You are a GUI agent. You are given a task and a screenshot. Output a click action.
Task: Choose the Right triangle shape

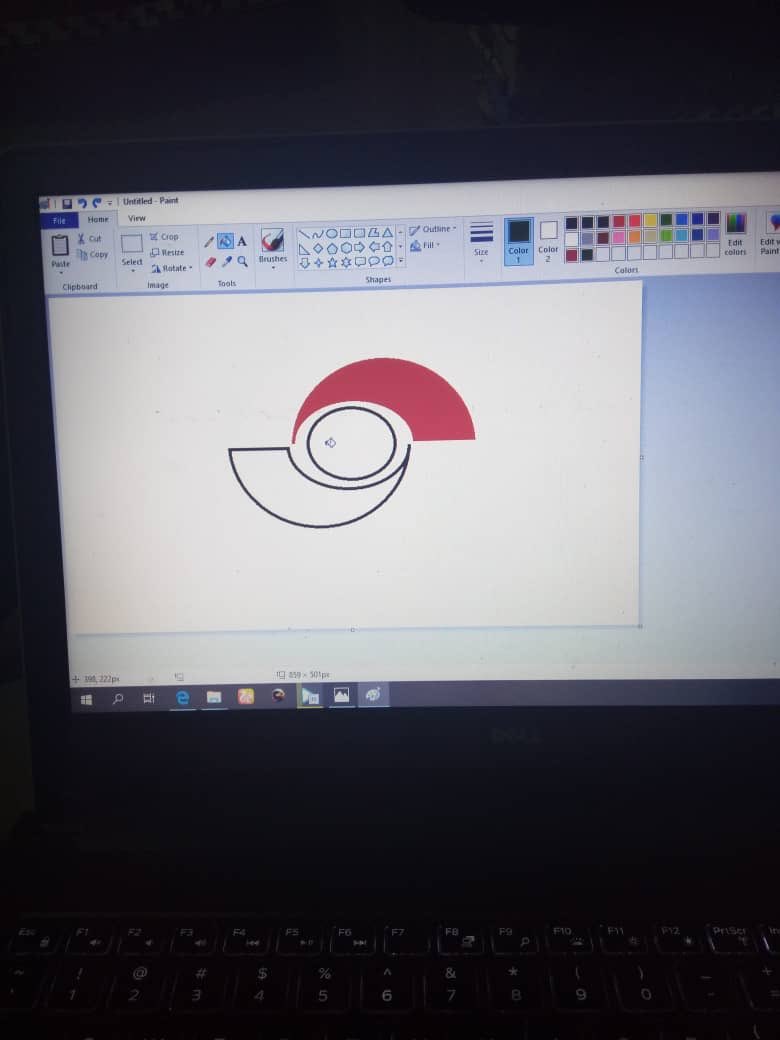(304, 249)
